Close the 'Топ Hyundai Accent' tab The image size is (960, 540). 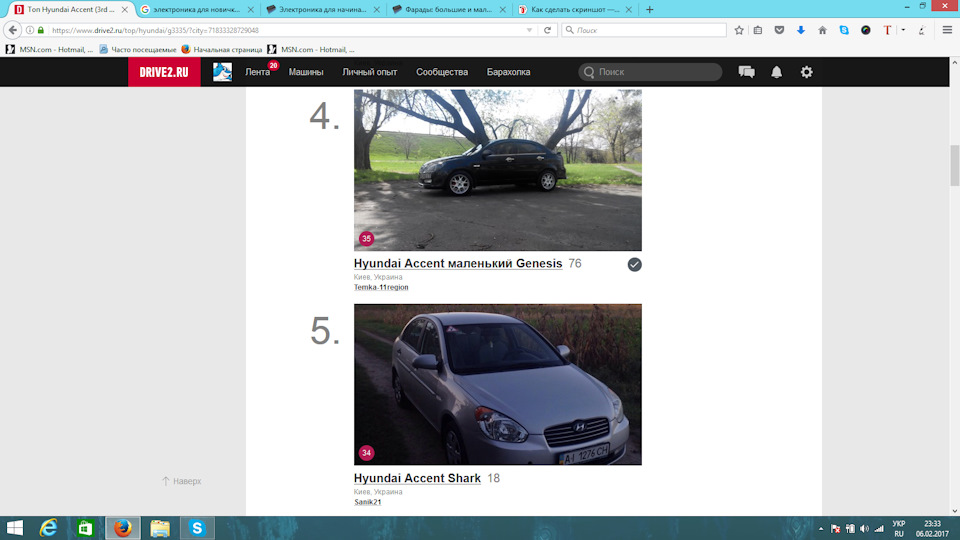(x=125, y=10)
